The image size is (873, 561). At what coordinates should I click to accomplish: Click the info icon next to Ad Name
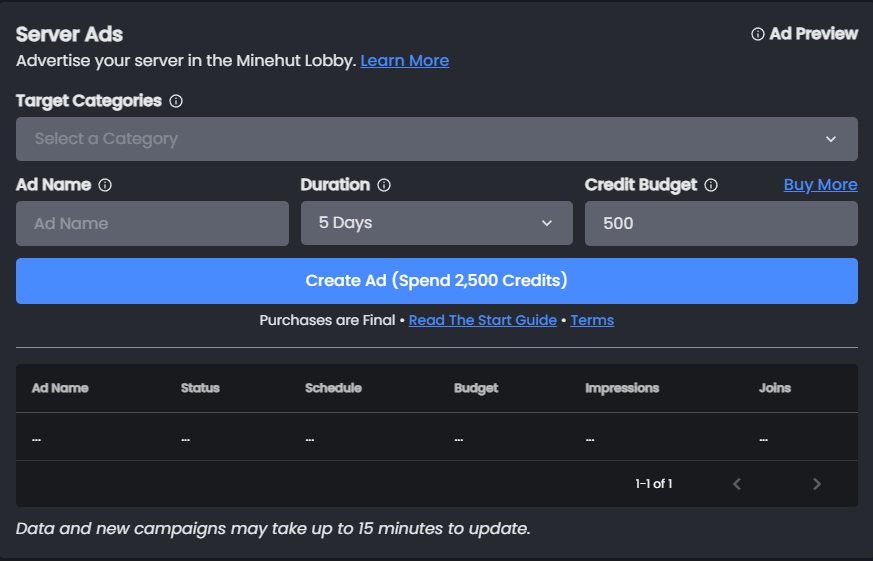coord(105,185)
